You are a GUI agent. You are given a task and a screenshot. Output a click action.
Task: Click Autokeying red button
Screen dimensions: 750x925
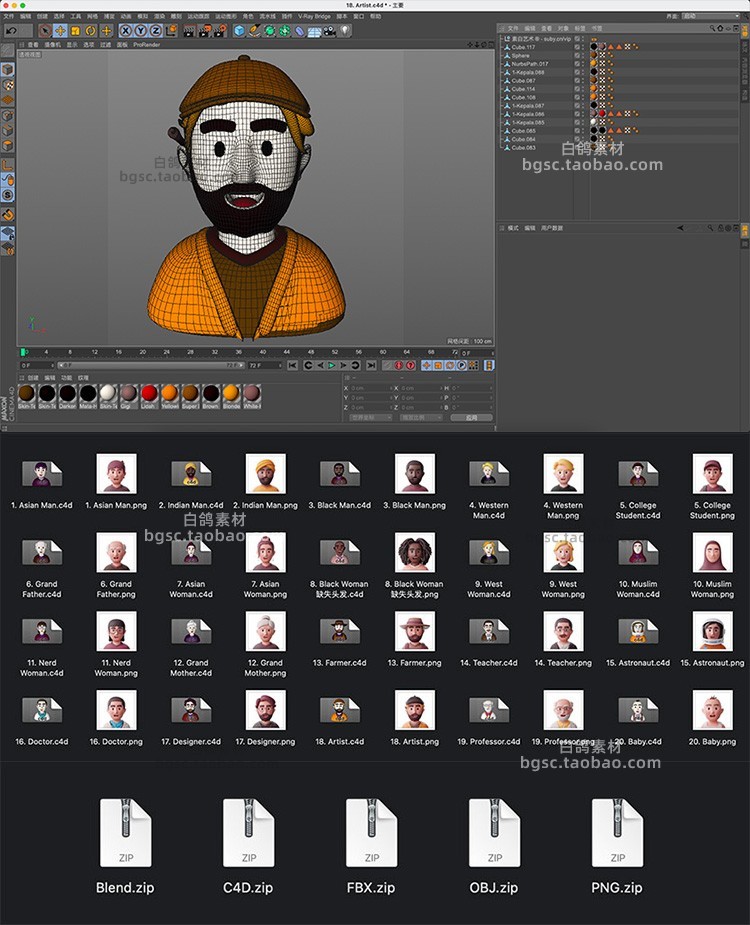coord(411,366)
